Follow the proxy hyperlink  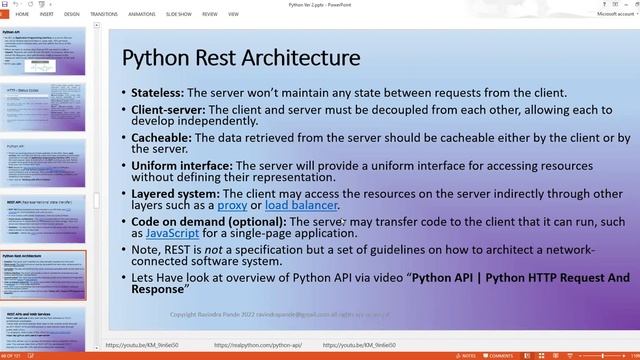point(232,205)
